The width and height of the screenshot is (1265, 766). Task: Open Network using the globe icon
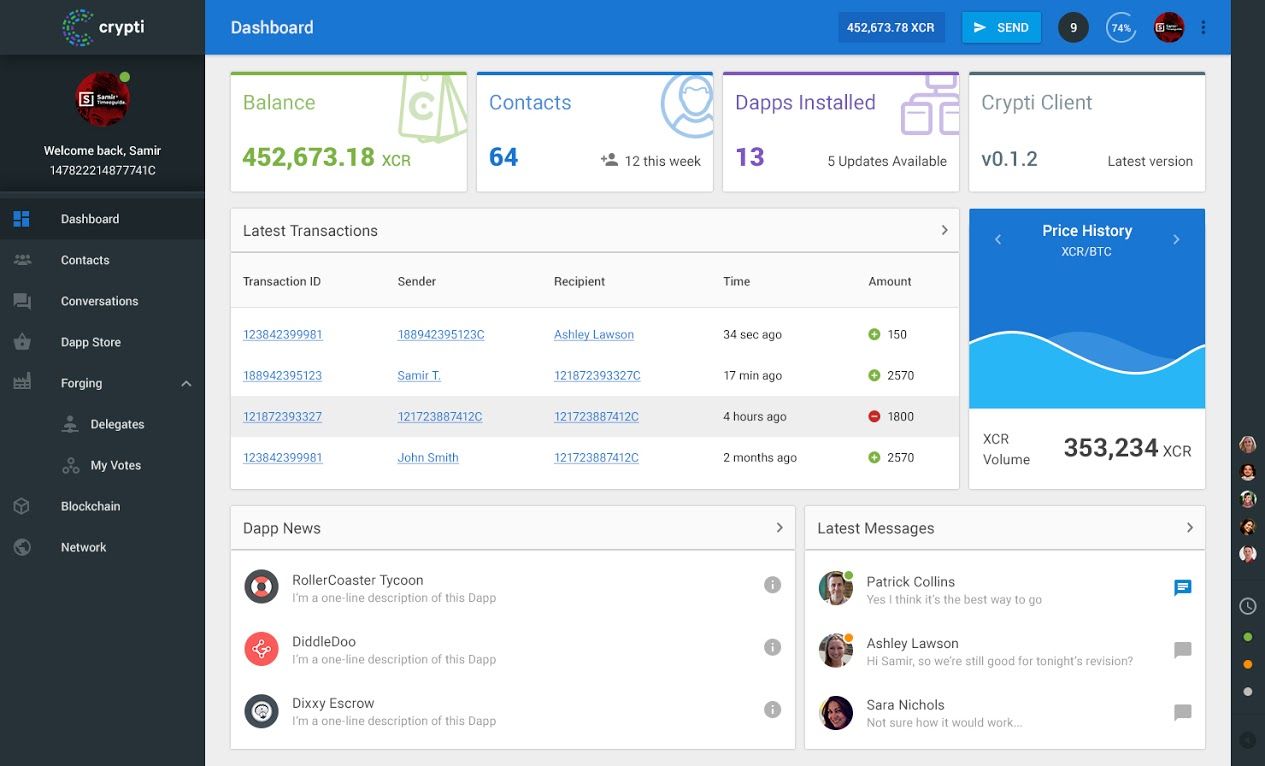tap(22, 547)
